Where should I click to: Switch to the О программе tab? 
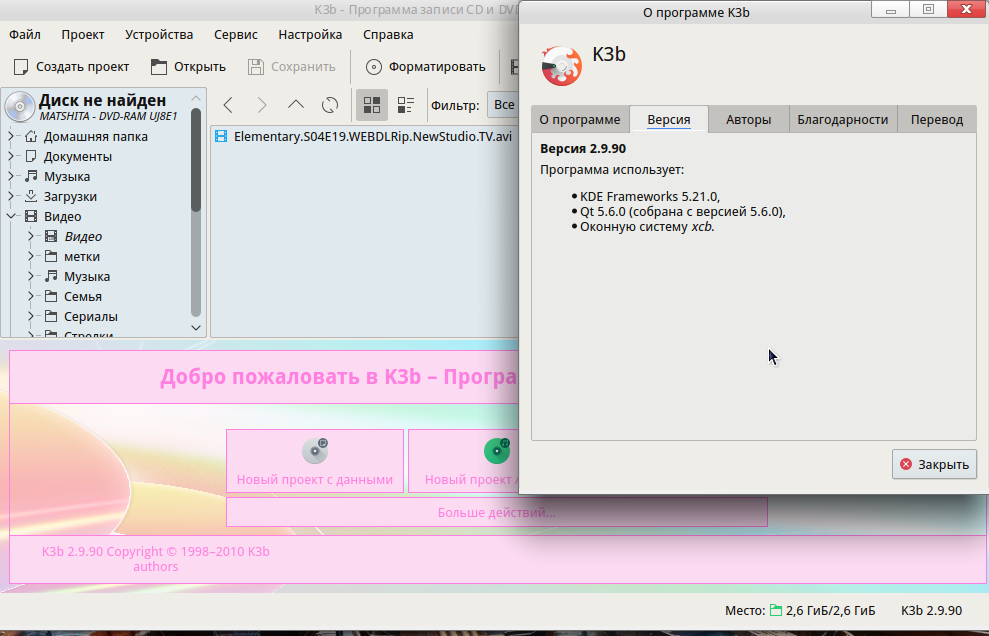pyautogui.click(x=580, y=119)
